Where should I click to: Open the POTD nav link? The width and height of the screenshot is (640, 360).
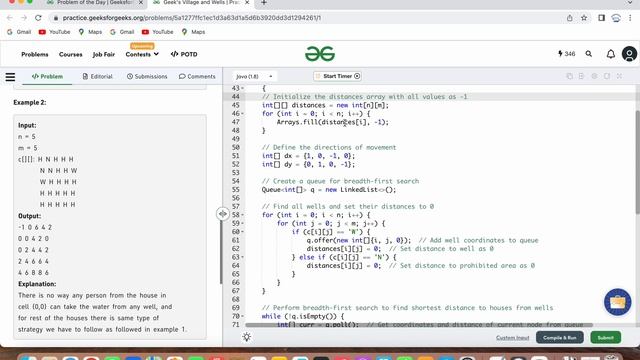(184, 54)
